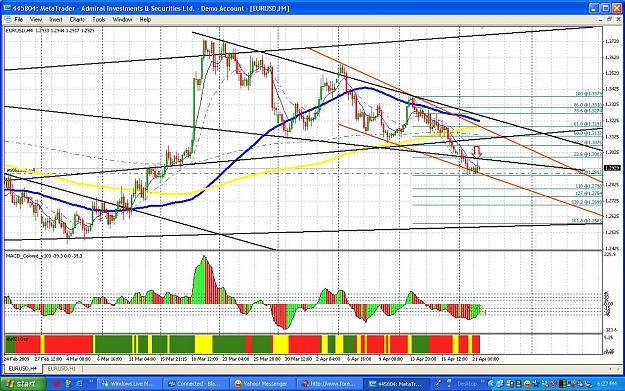The height and width of the screenshot is (391, 625).
Task: Click the EURUSD,H4 price header text
Action: (50, 30)
